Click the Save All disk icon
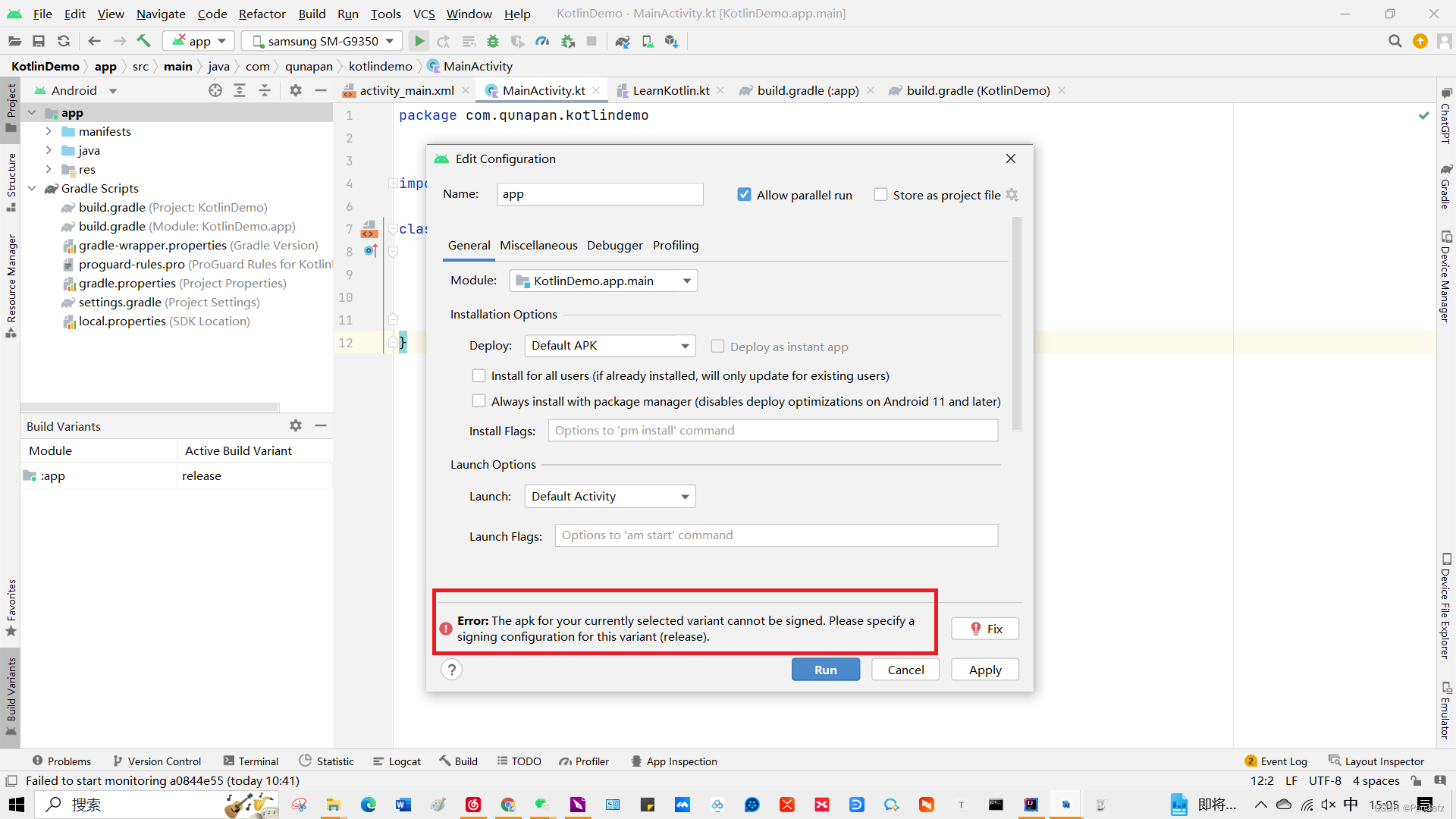 click(x=39, y=41)
